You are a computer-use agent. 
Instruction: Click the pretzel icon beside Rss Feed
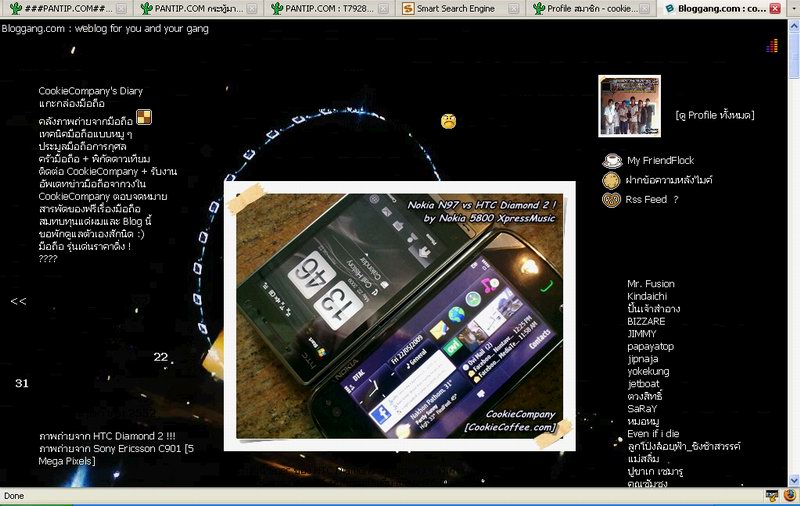[611, 199]
